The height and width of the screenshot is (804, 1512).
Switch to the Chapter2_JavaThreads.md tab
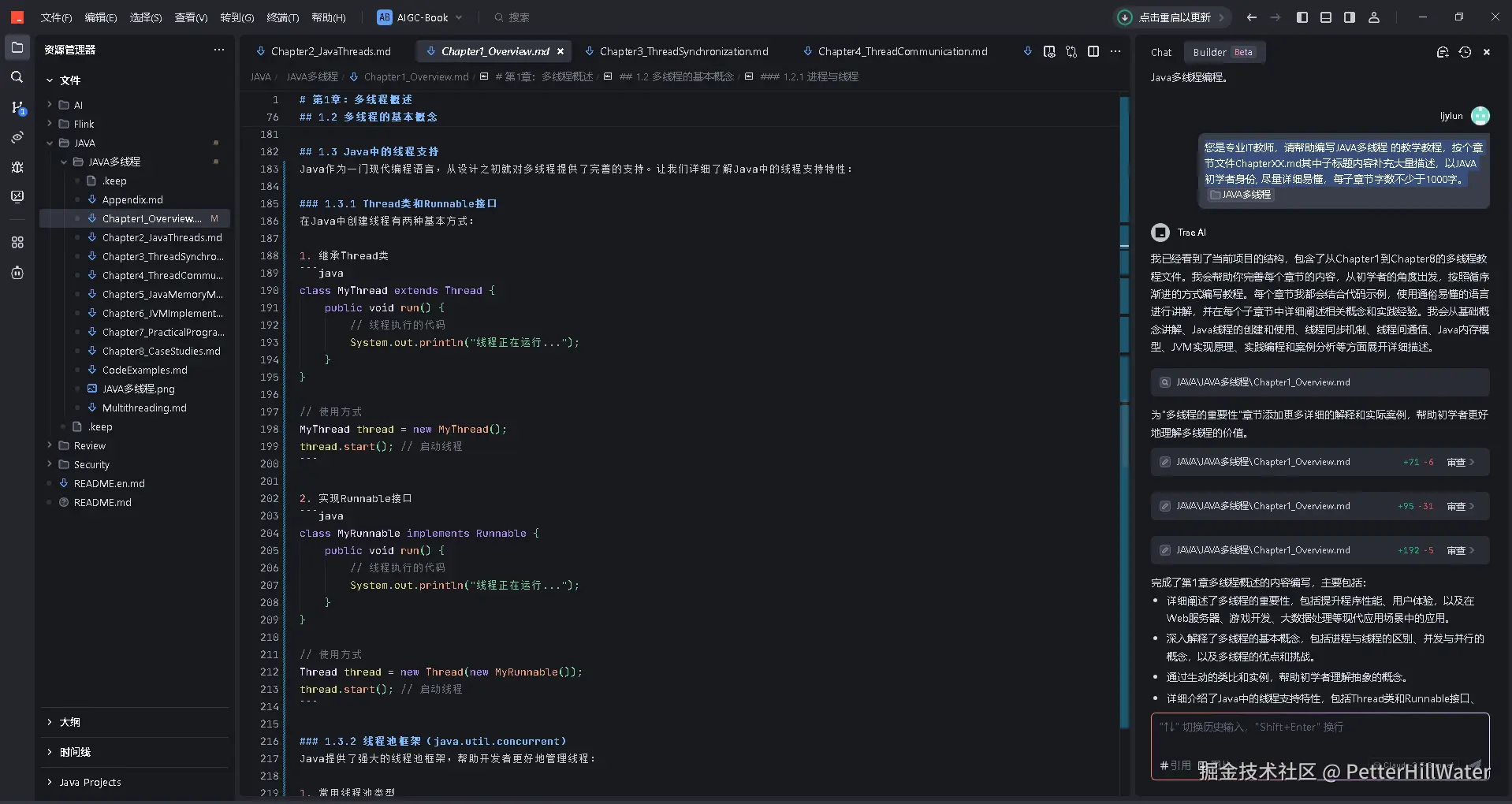pyautogui.click(x=324, y=51)
